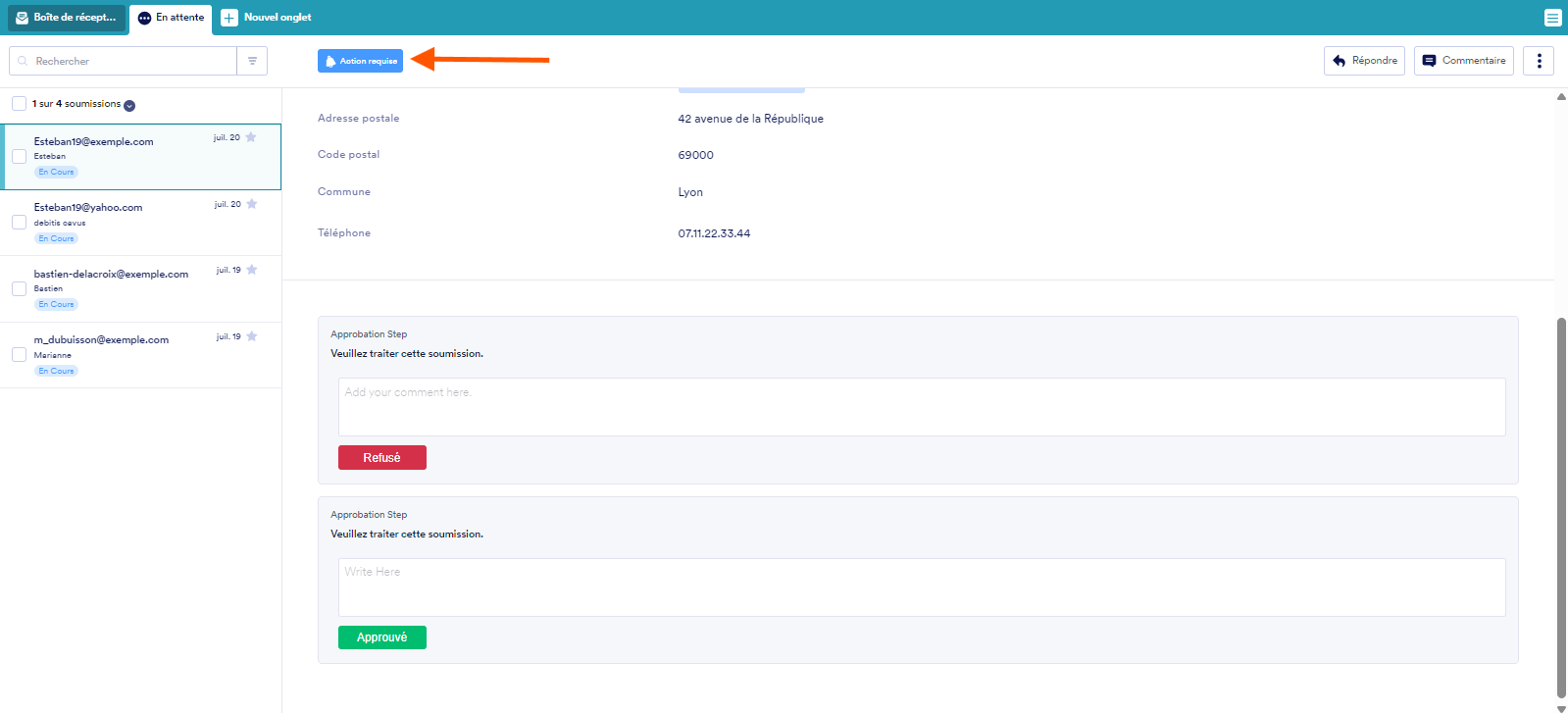
Task: Star the Esteban19@exemple.com submission
Action: (x=251, y=137)
